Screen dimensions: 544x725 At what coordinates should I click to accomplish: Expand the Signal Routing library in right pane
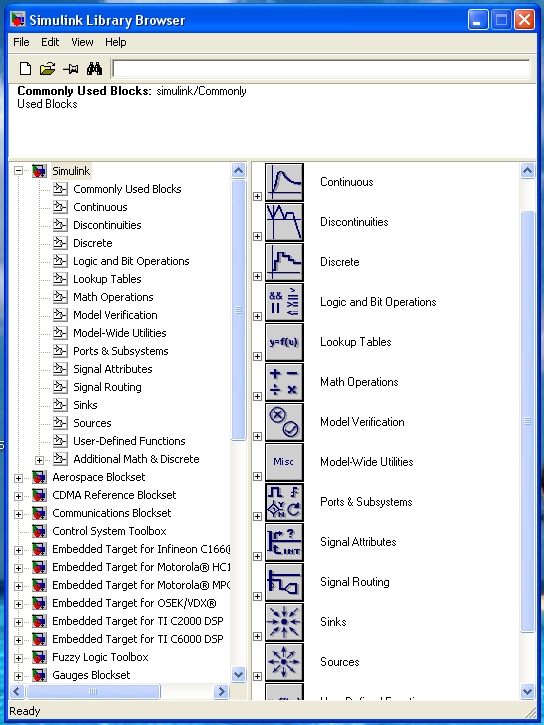tap(257, 596)
